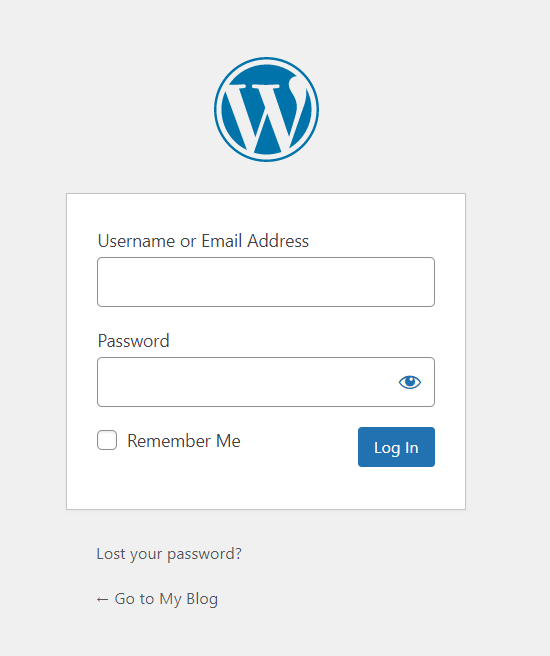
Task: Show password using the eye icon
Action: tap(409, 382)
